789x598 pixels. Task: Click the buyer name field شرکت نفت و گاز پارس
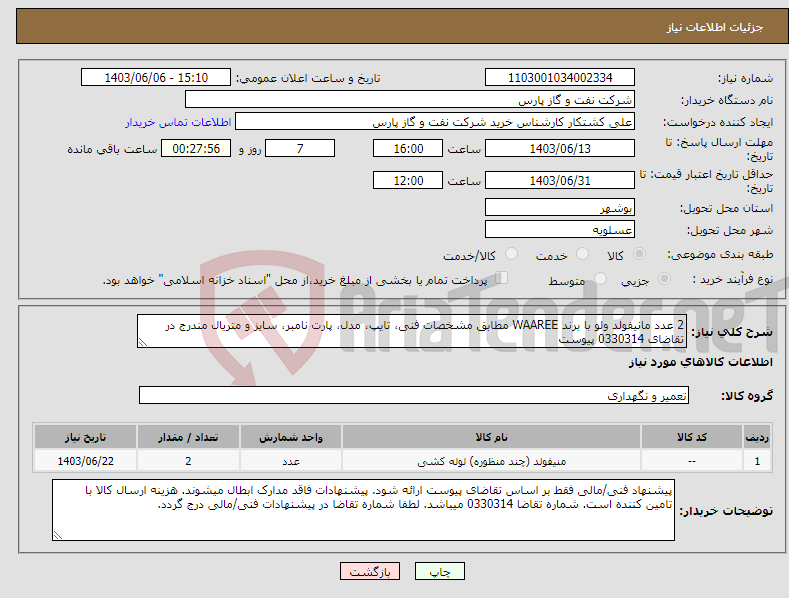(410, 99)
